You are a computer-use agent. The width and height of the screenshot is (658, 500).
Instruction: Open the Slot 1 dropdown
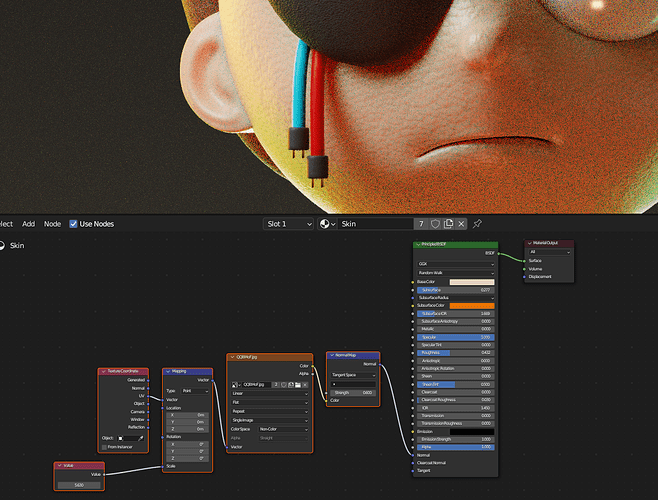pos(288,224)
